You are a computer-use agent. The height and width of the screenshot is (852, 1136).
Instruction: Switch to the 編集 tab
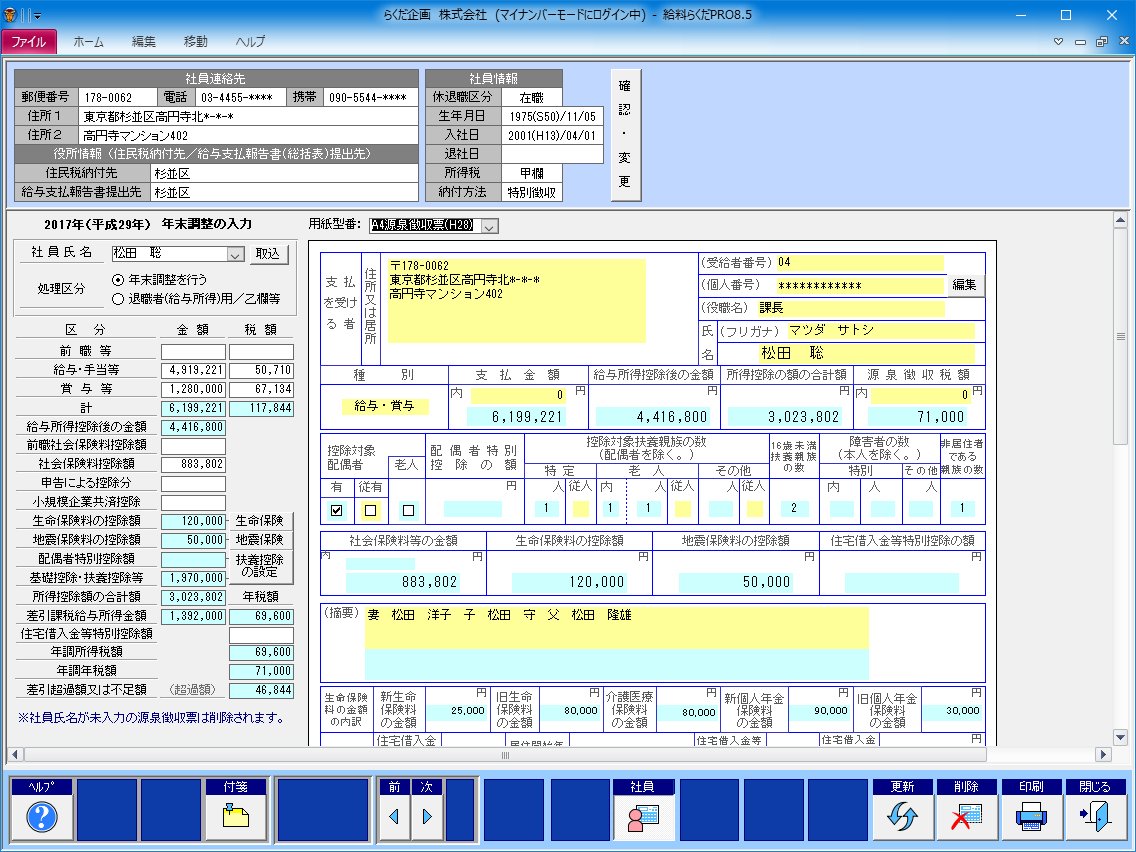143,41
